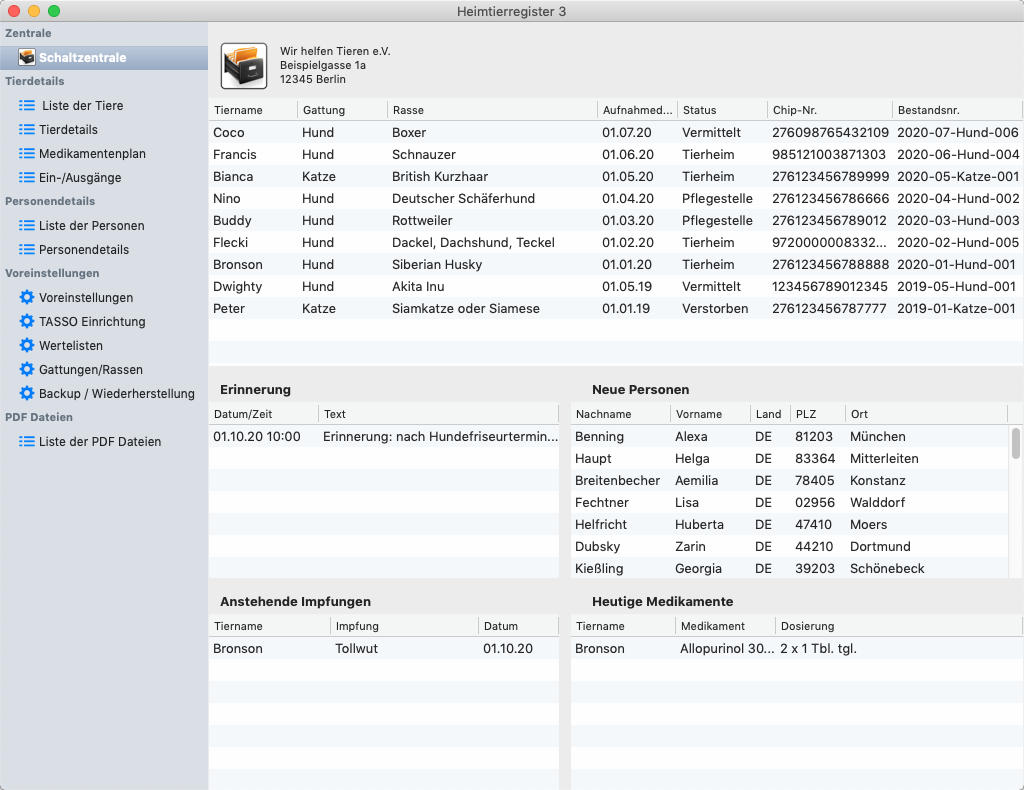Click the Schaltzentrale file-drawer icon in sidebar
The image size is (1024, 790).
click(x=27, y=57)
